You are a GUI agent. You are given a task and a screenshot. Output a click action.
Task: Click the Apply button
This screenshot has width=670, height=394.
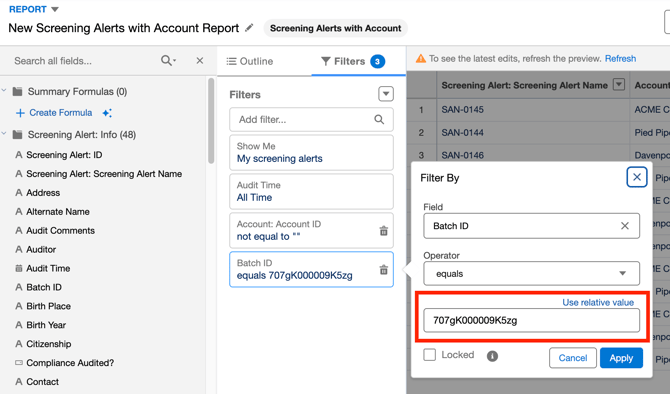point(621,358)
